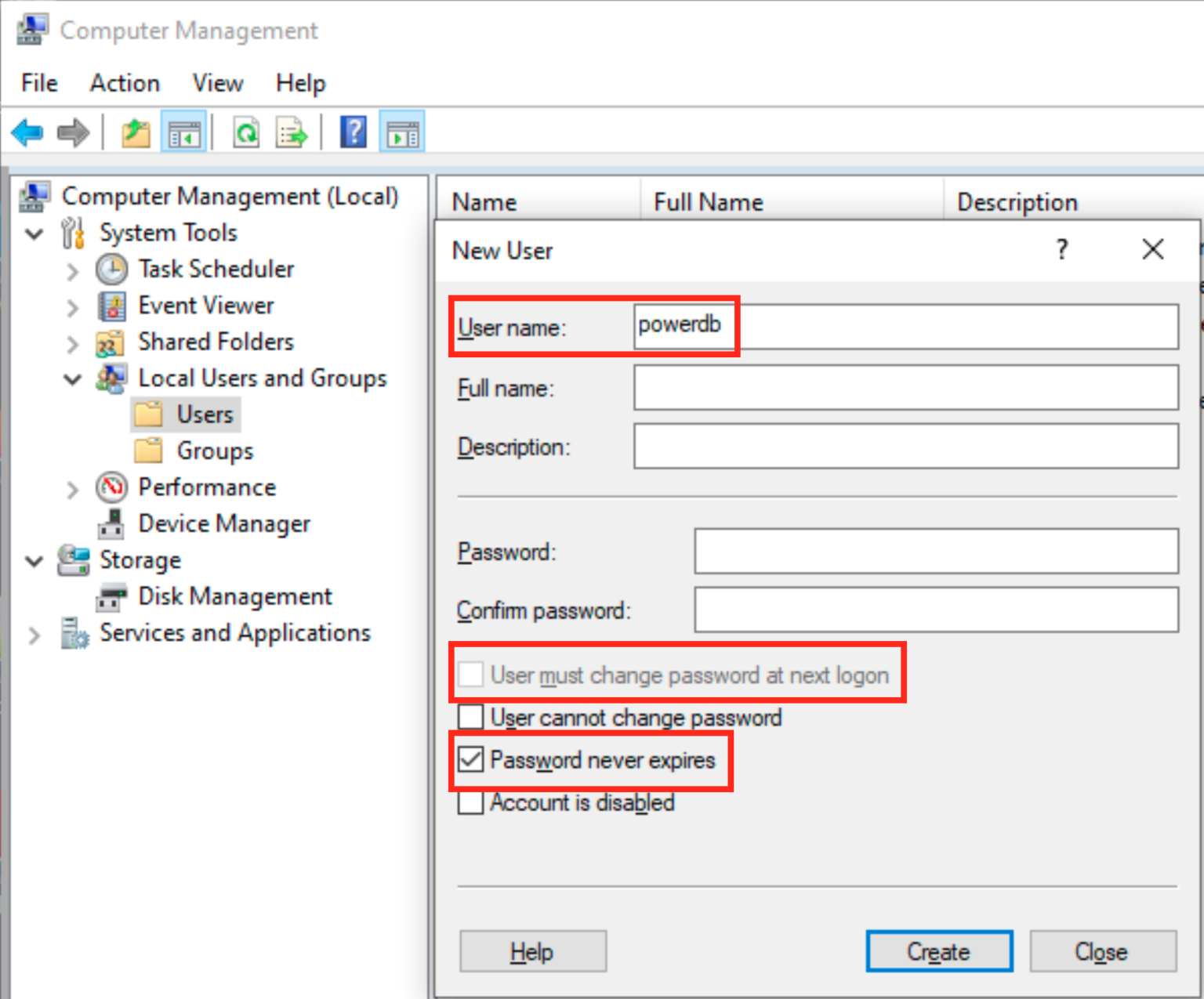Toggle the show/hide action pane icon
Screen dimensions: 1204x999
coord(401,132)
